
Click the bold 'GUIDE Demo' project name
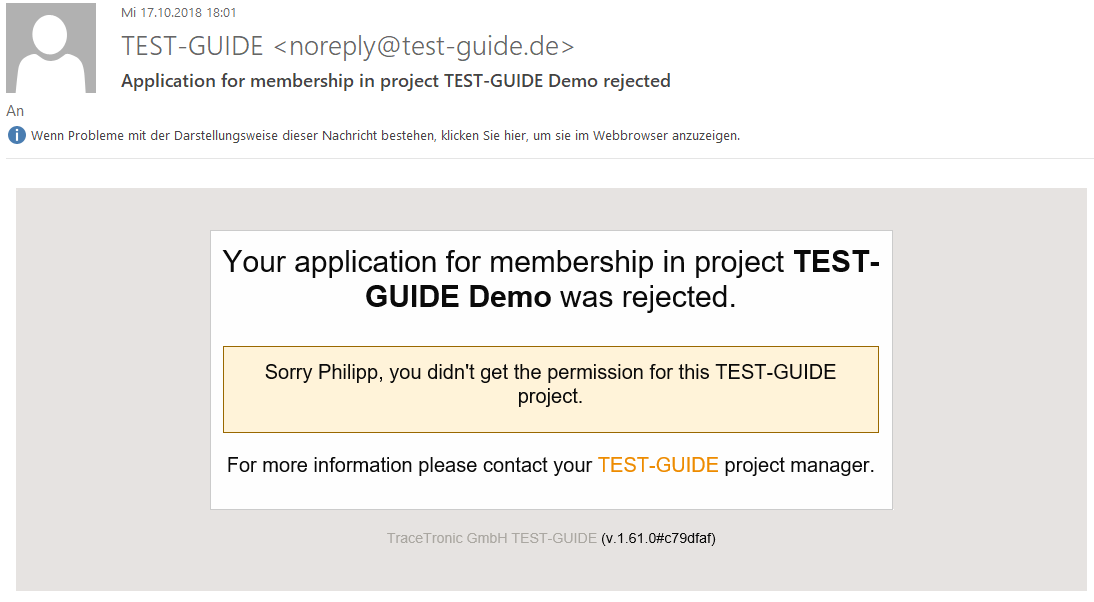458,297
